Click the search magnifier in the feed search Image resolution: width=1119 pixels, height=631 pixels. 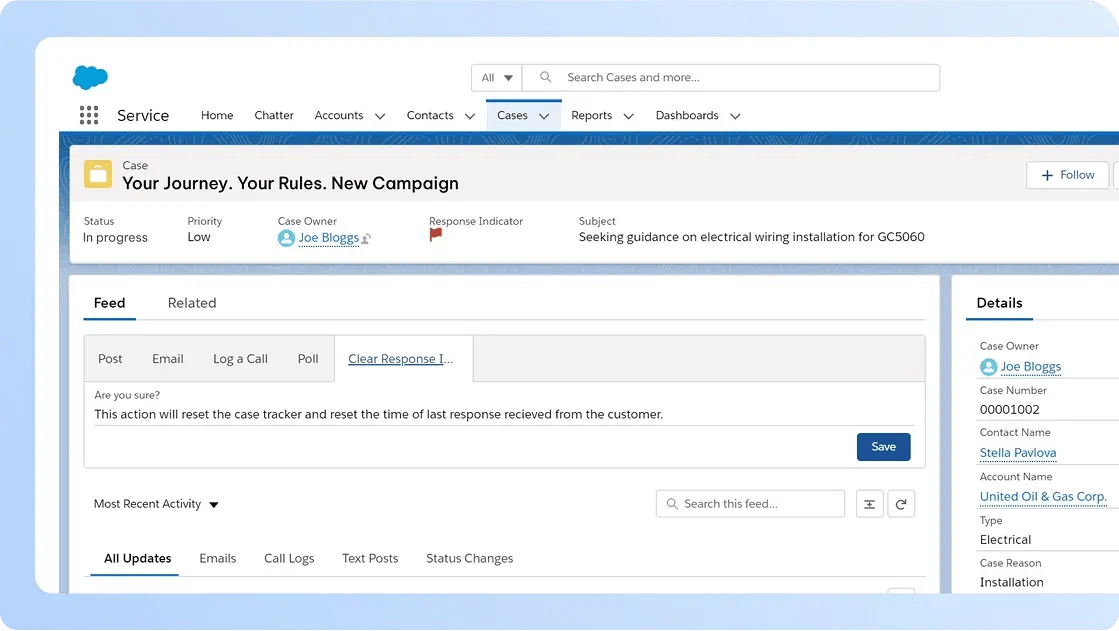coord(670,503)
